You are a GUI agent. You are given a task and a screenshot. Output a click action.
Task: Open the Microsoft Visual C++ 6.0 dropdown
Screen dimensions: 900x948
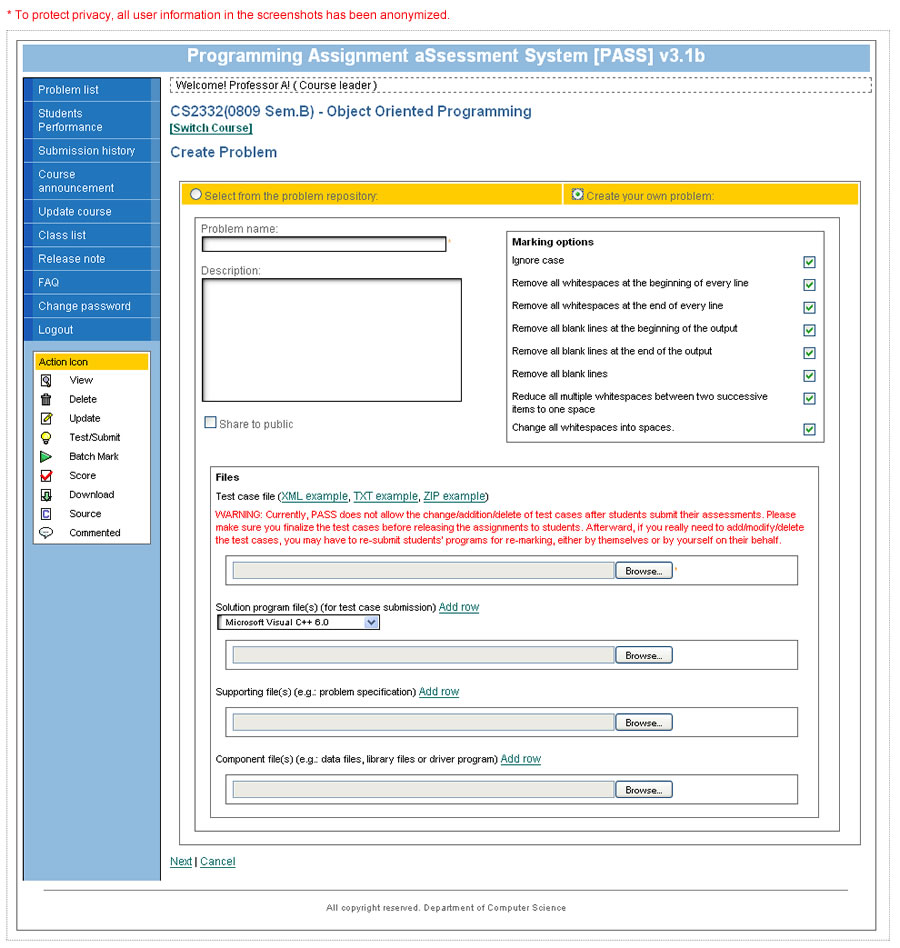(371, 622)
